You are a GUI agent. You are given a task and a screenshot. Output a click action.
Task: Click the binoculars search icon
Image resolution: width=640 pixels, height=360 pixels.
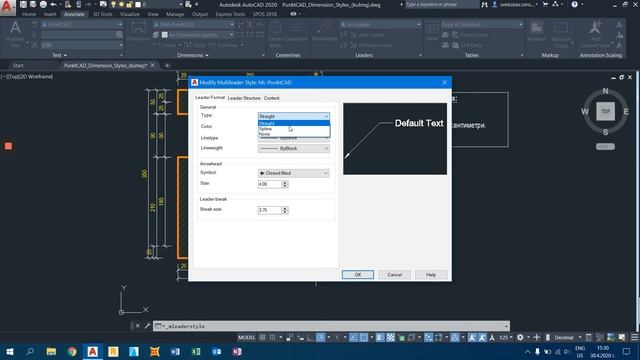pyautogui.click(x=484, y=4)
